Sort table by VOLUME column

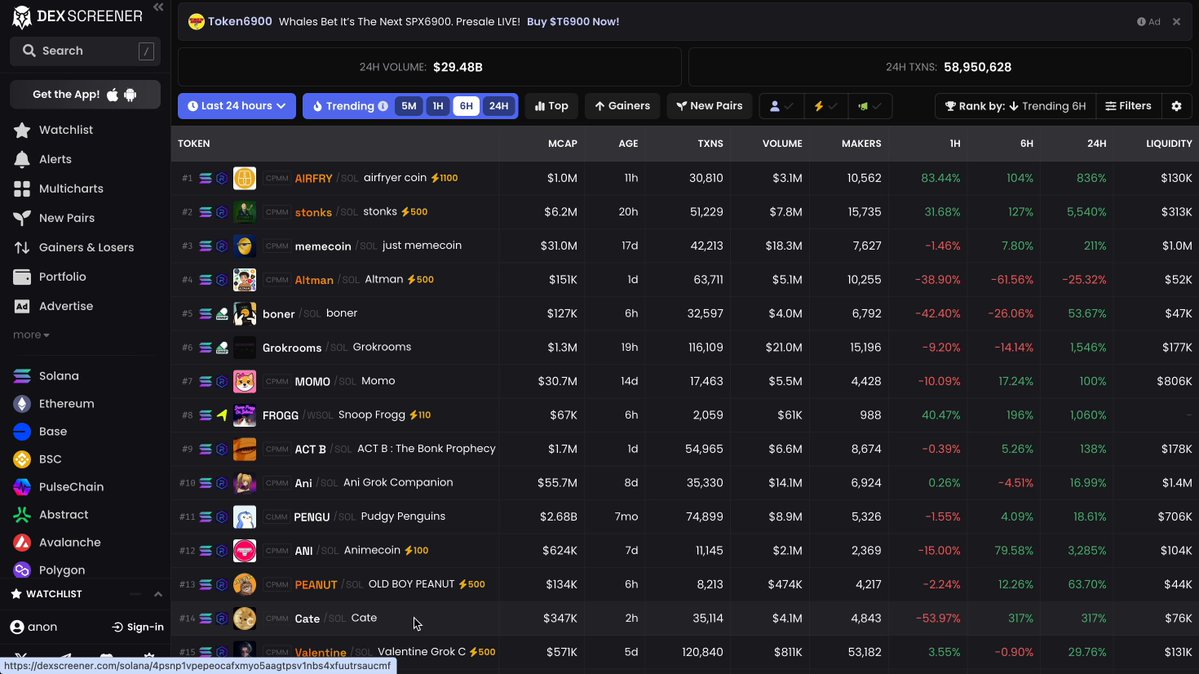click(782, 144)
